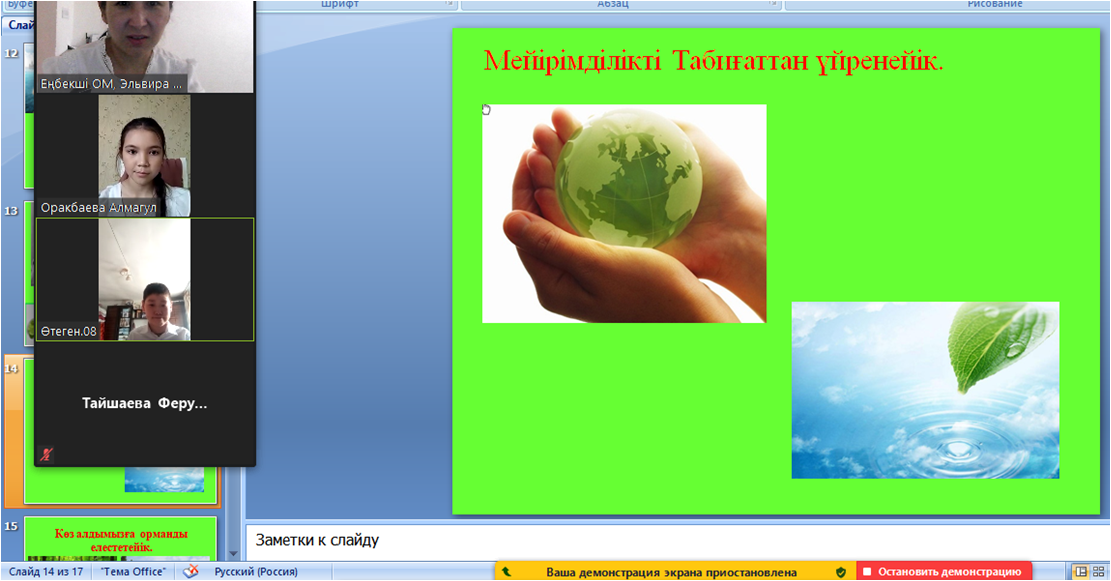Image resolution: width=1111 pixels, height=581 pixels.
Task: Click the Тайшаева Феру... participant tile
Action: tap(144, 403)
